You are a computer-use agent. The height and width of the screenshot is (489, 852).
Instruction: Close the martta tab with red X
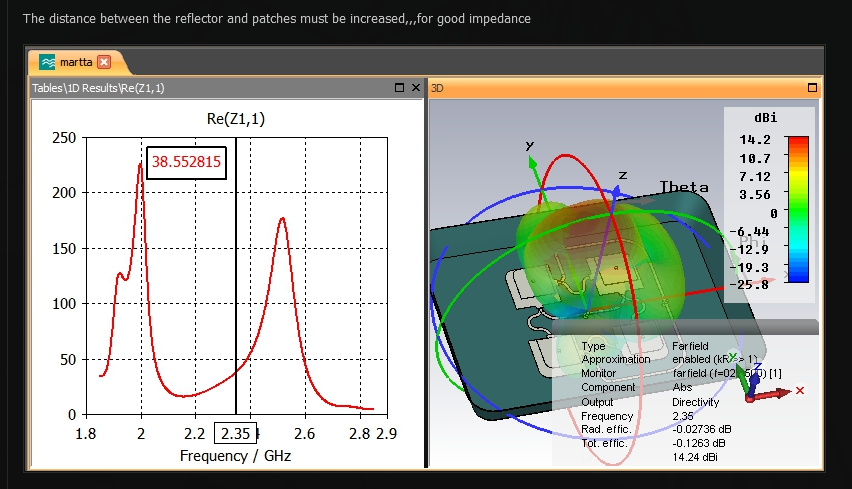[x=104, y=62]
